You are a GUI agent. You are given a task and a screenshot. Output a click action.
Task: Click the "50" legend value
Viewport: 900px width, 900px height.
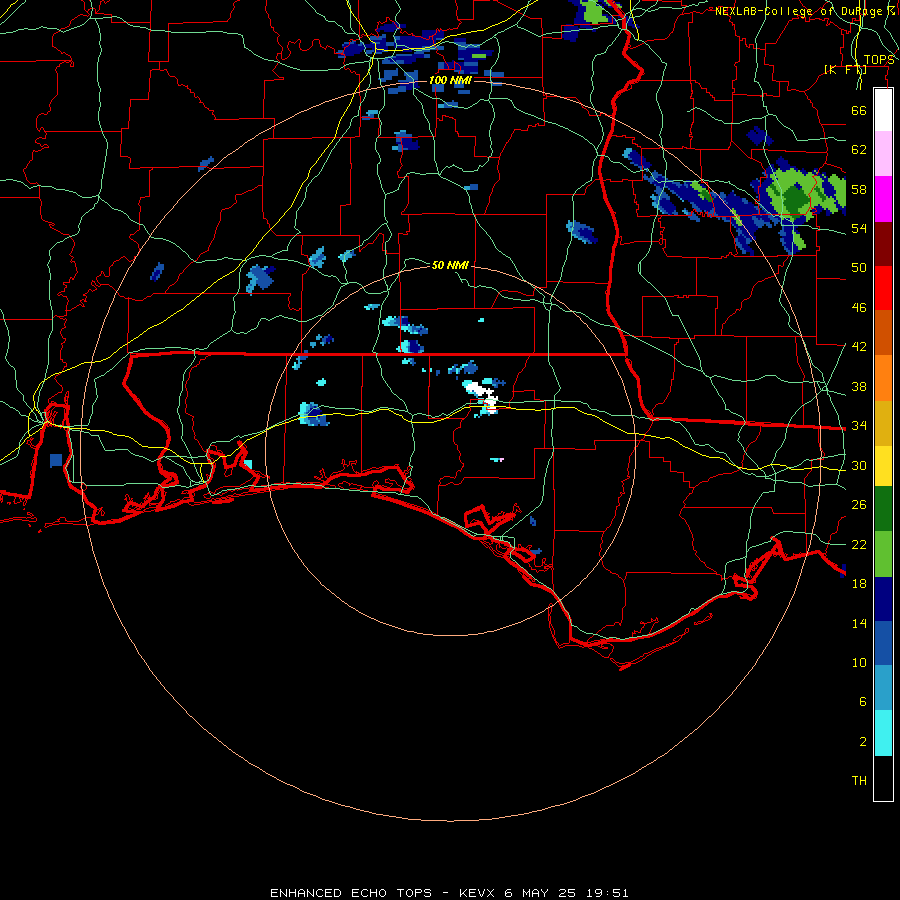[859, 268]
